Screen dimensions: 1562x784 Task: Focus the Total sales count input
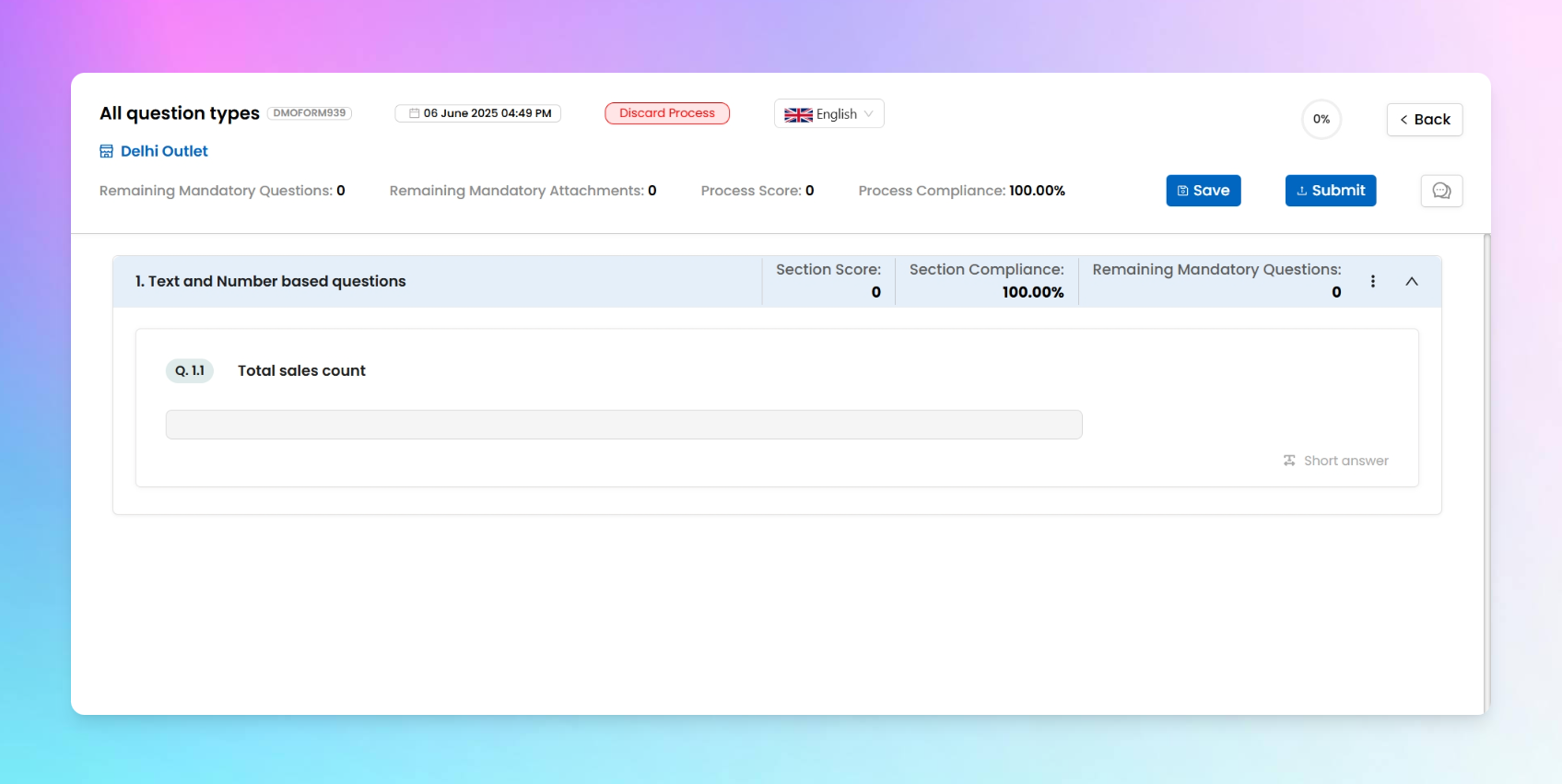click(x=624, y=425)
